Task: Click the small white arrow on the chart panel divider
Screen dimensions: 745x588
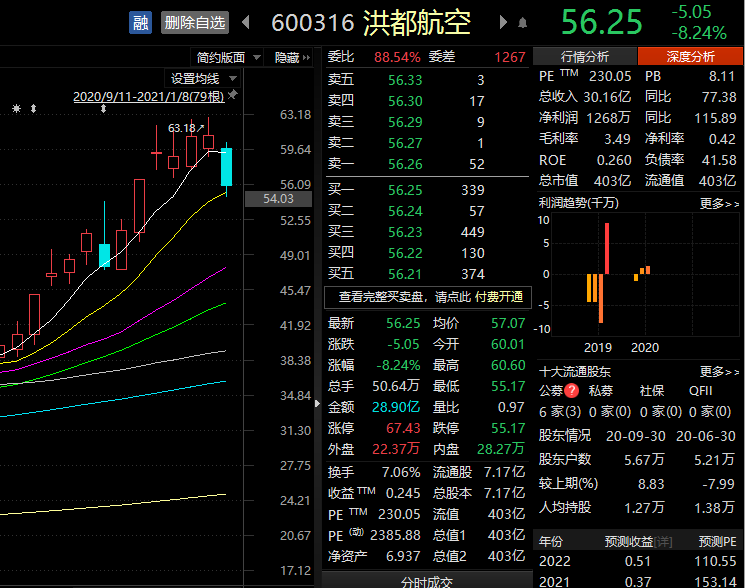Action: [317, 404]
